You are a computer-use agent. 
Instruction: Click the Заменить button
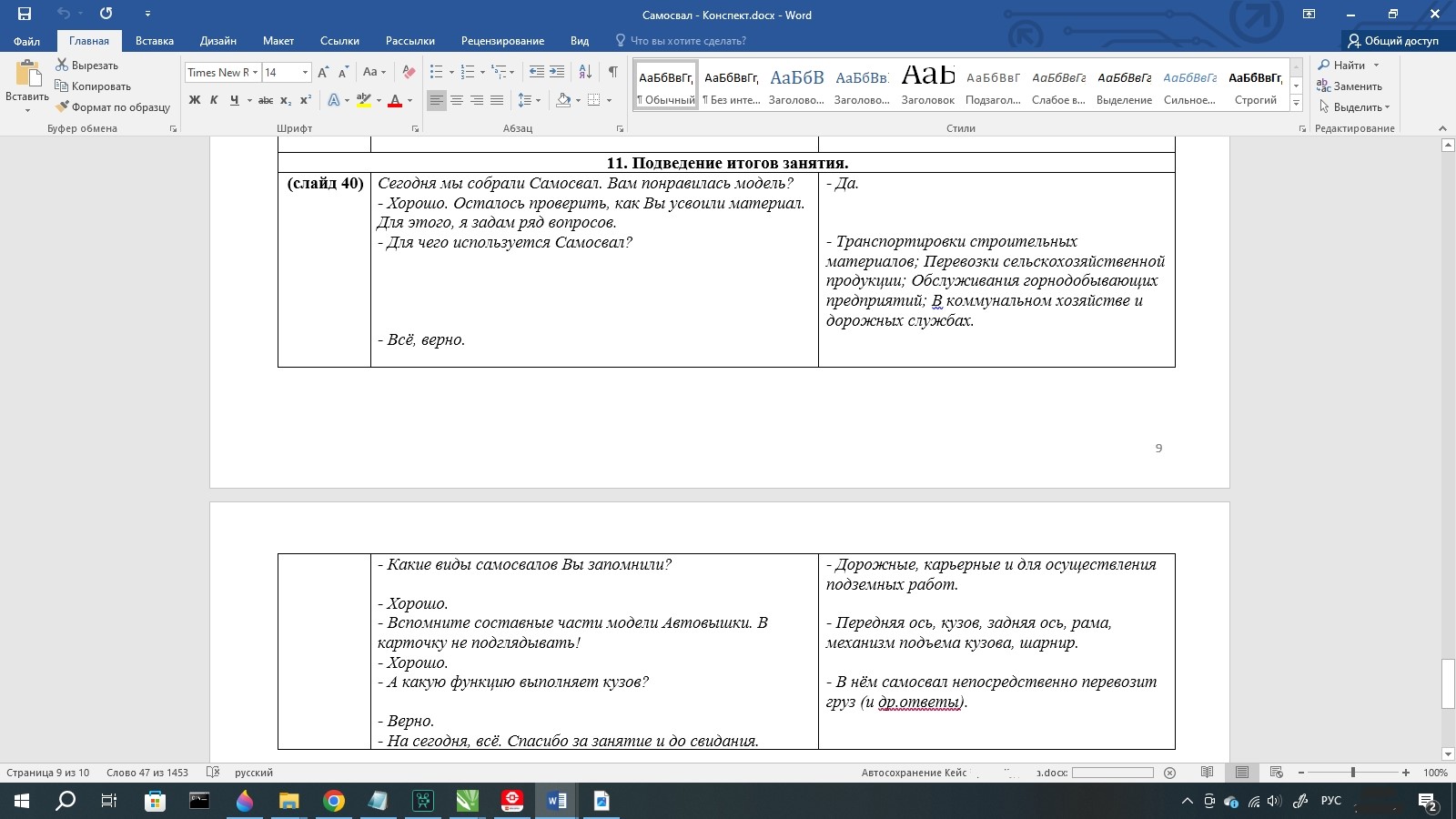click(x=1350, y=86)
